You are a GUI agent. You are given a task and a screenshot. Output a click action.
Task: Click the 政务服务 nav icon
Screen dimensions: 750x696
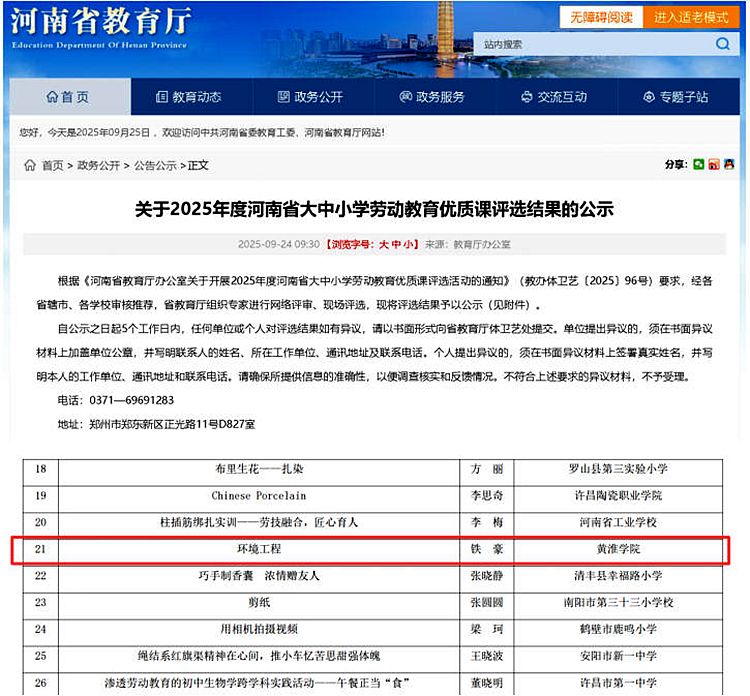(405, 97)
